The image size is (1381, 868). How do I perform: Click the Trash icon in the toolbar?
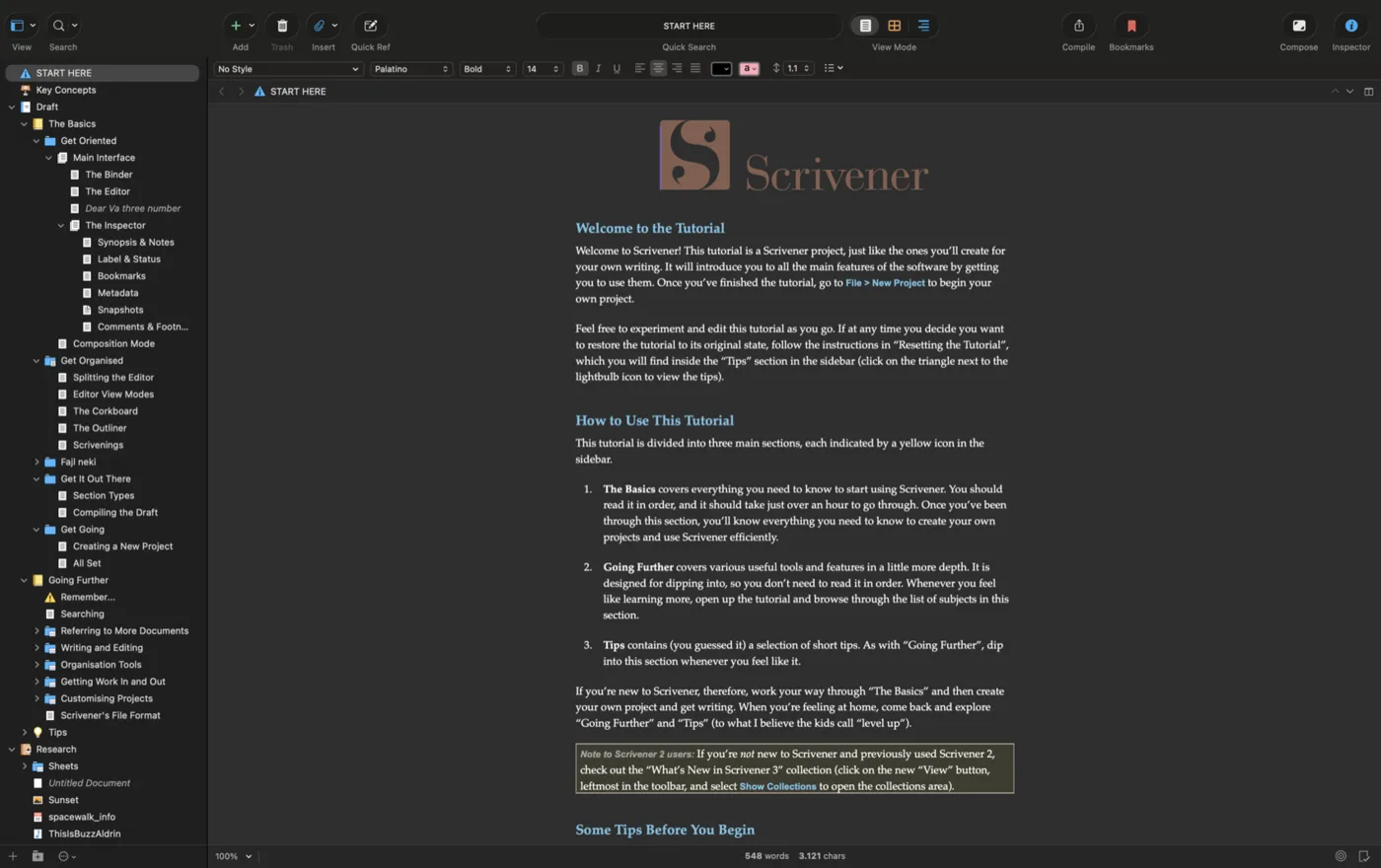282,26
